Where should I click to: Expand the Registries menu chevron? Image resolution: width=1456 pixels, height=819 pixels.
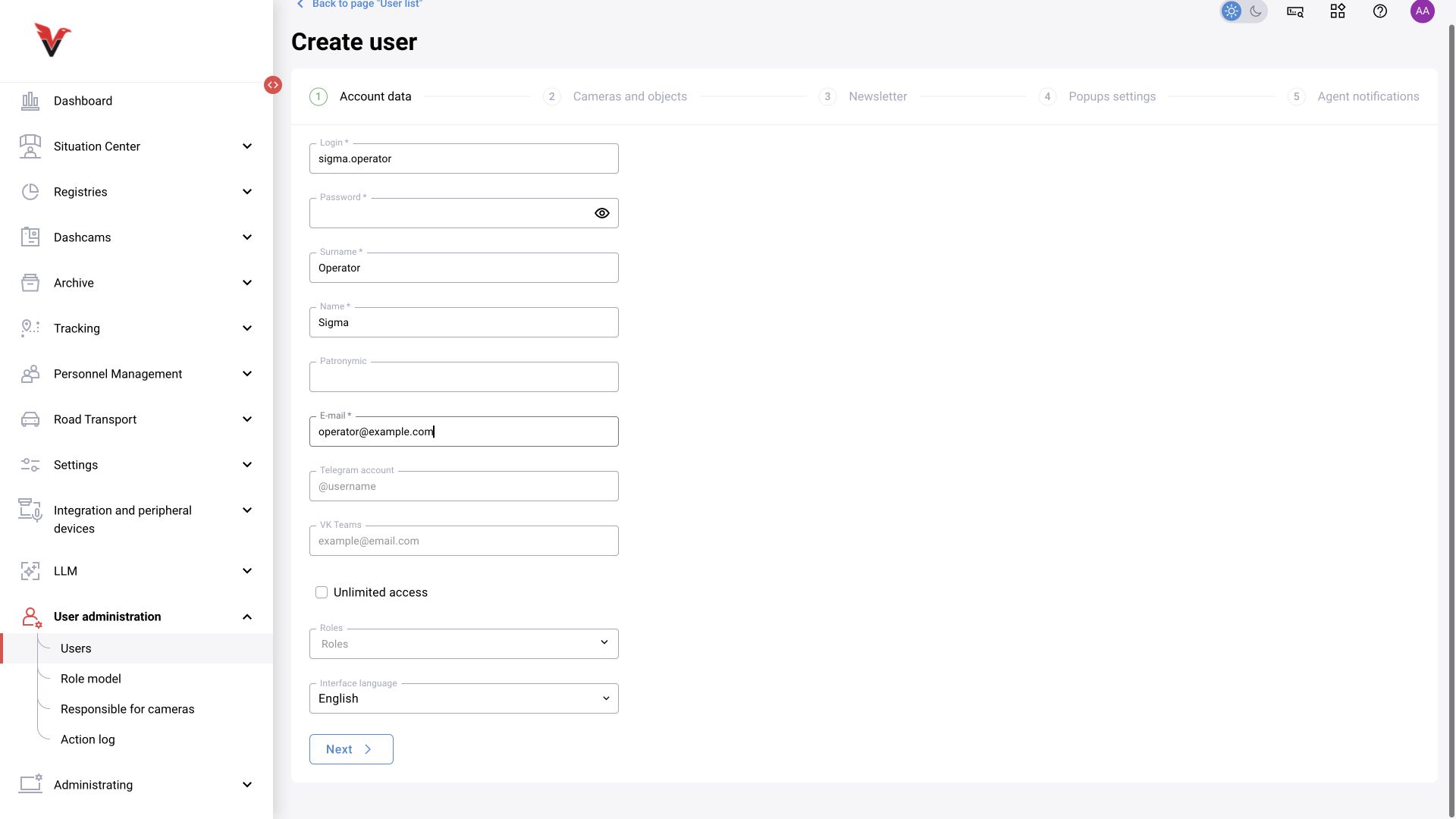[x=247, y=192]
